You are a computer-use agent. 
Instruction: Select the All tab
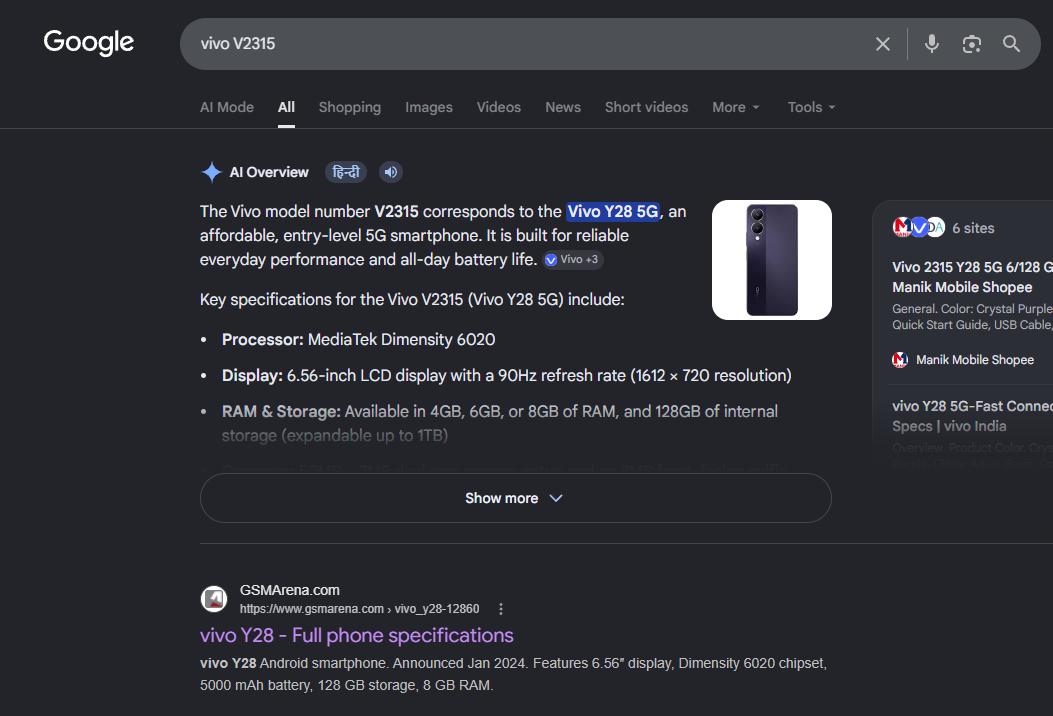pyautogui.click(x=286, y=107)
